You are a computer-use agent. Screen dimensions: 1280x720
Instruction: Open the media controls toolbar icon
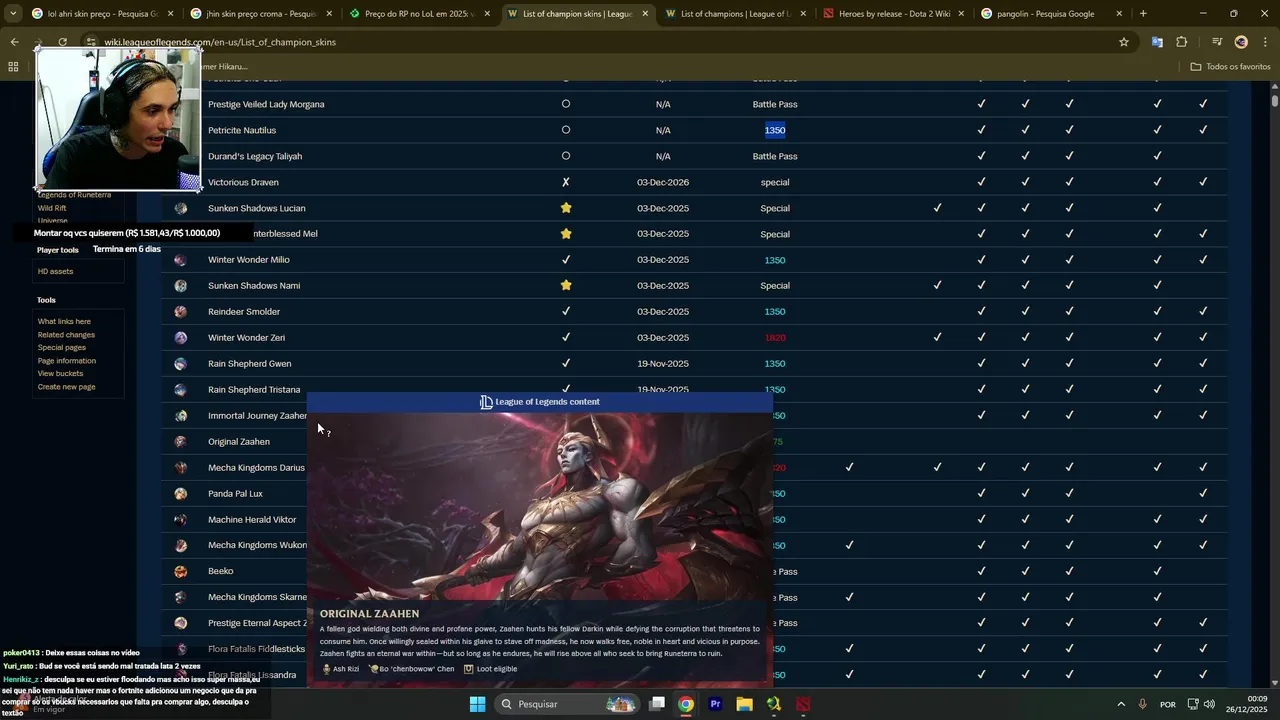point(1217,42)
